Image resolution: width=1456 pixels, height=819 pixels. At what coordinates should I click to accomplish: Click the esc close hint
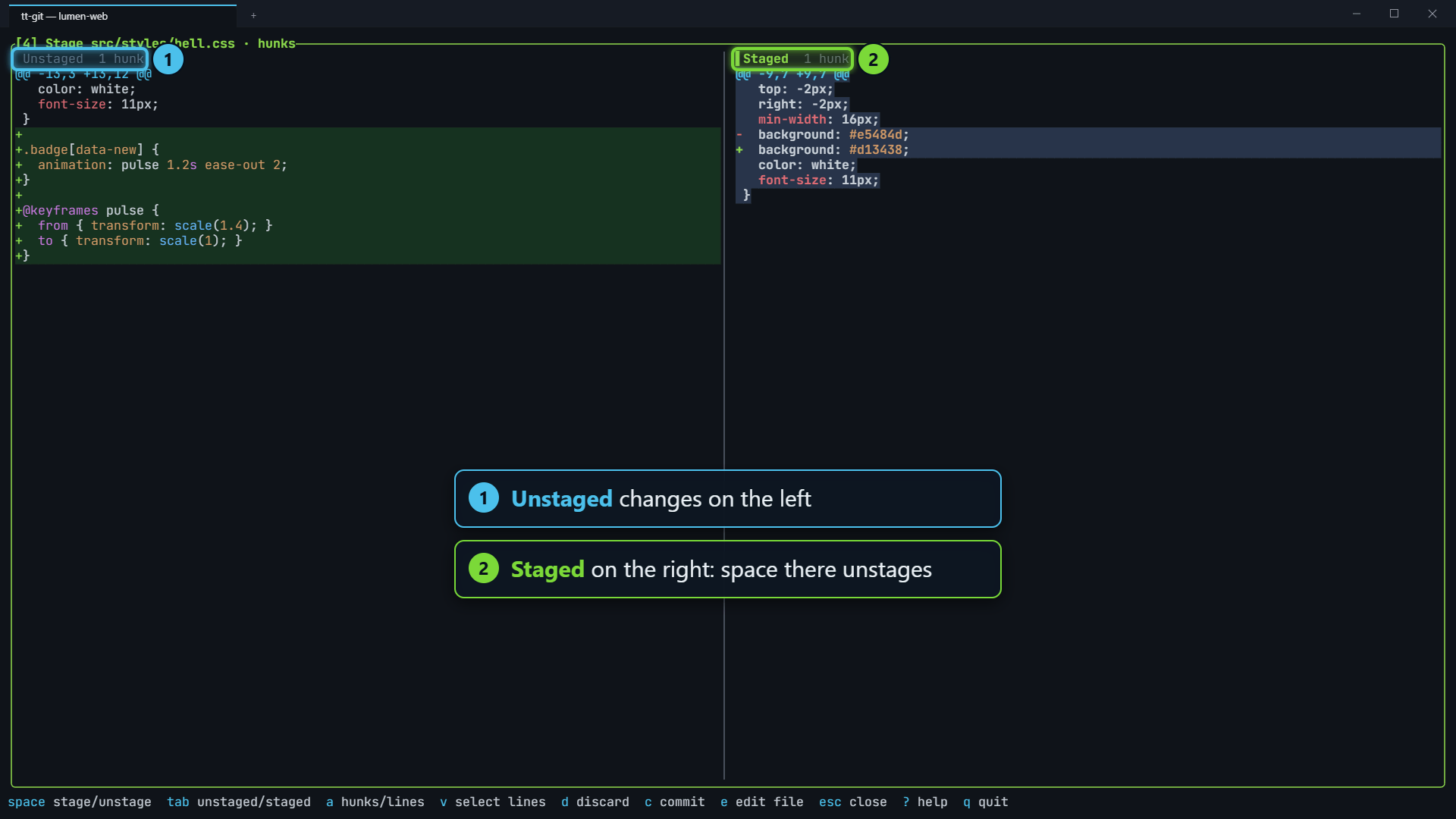(853, 802)
